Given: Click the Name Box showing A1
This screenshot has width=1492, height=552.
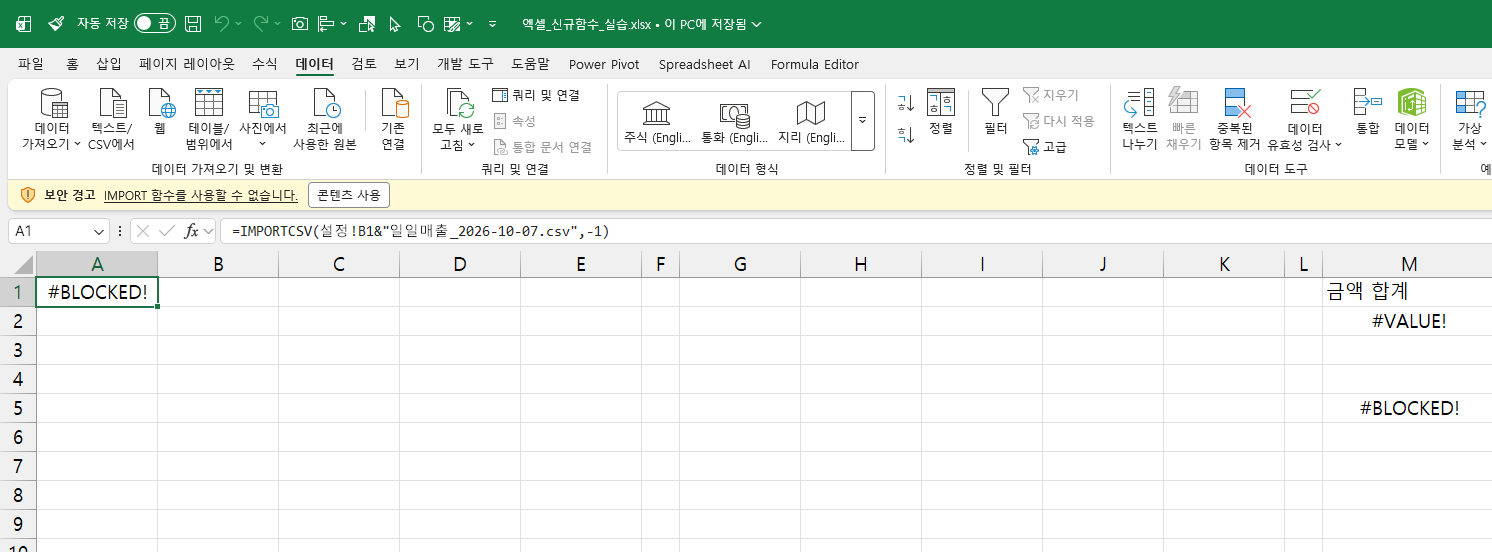Looking at the screenshot, I should click(x=50, y=231).
